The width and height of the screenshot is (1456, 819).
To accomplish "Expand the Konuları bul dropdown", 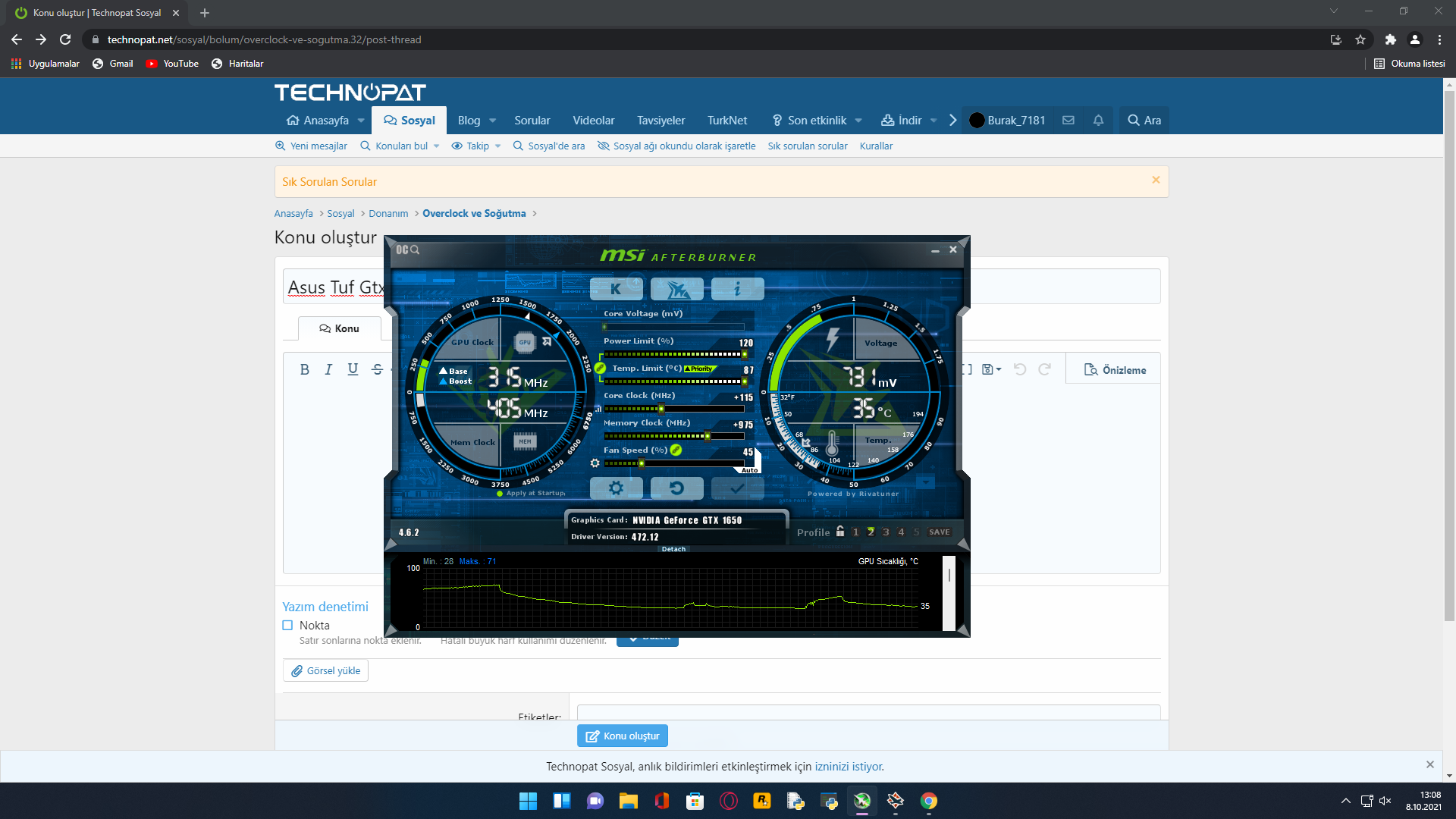I will 436,146.
